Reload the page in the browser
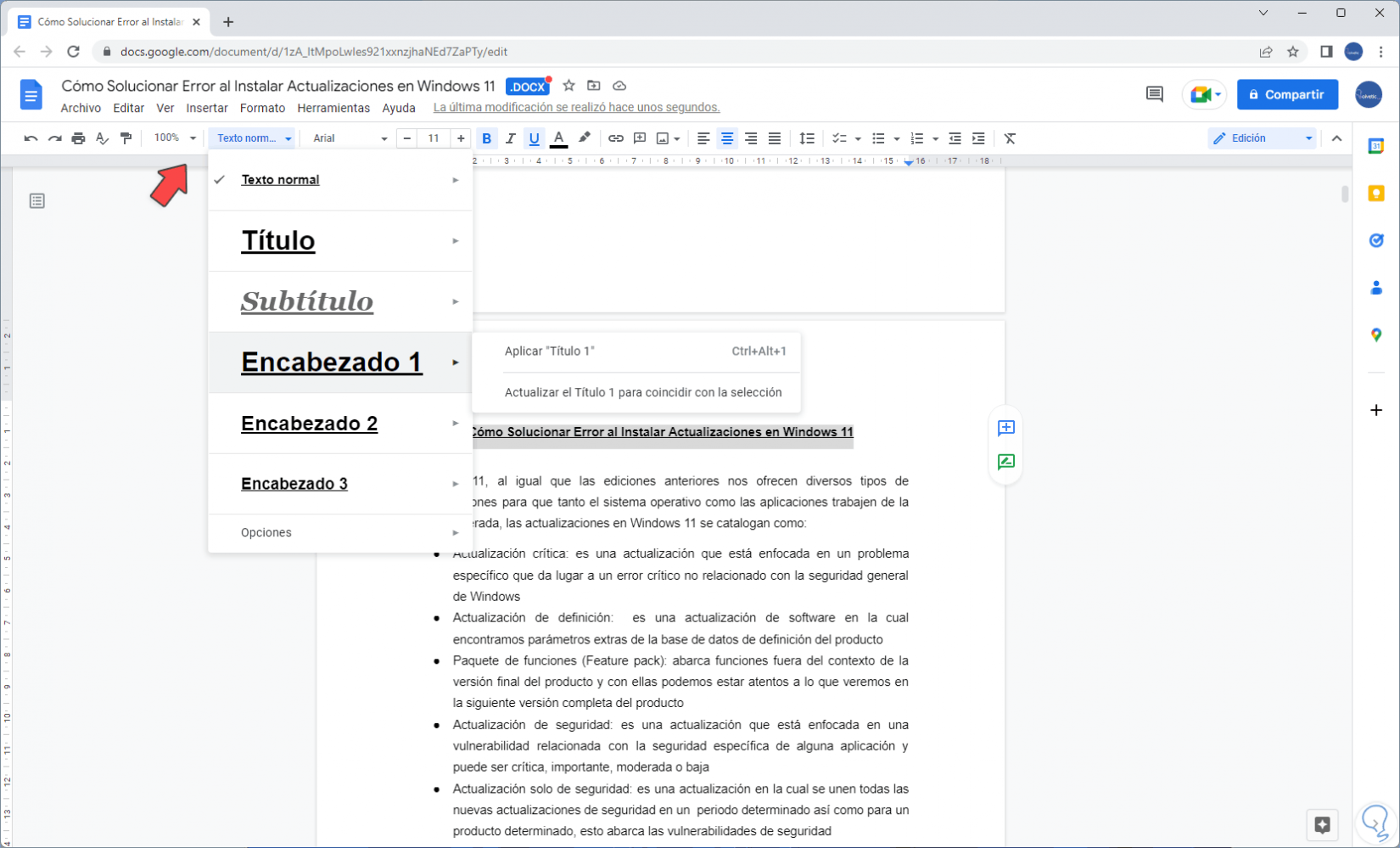This screenshot has width=1400, height=848. (x=74, y=52)
